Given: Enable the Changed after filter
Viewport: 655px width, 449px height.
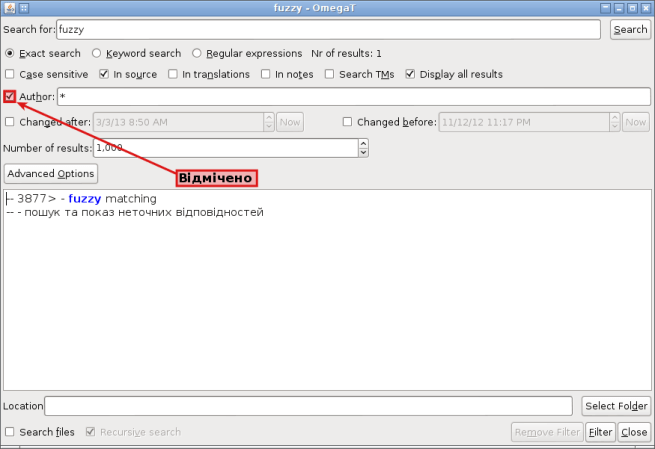Looking at the screenshot, I should 10,122.
